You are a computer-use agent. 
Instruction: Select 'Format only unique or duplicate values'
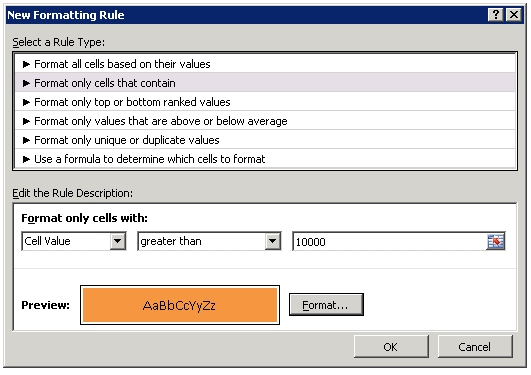click(265, 140)
